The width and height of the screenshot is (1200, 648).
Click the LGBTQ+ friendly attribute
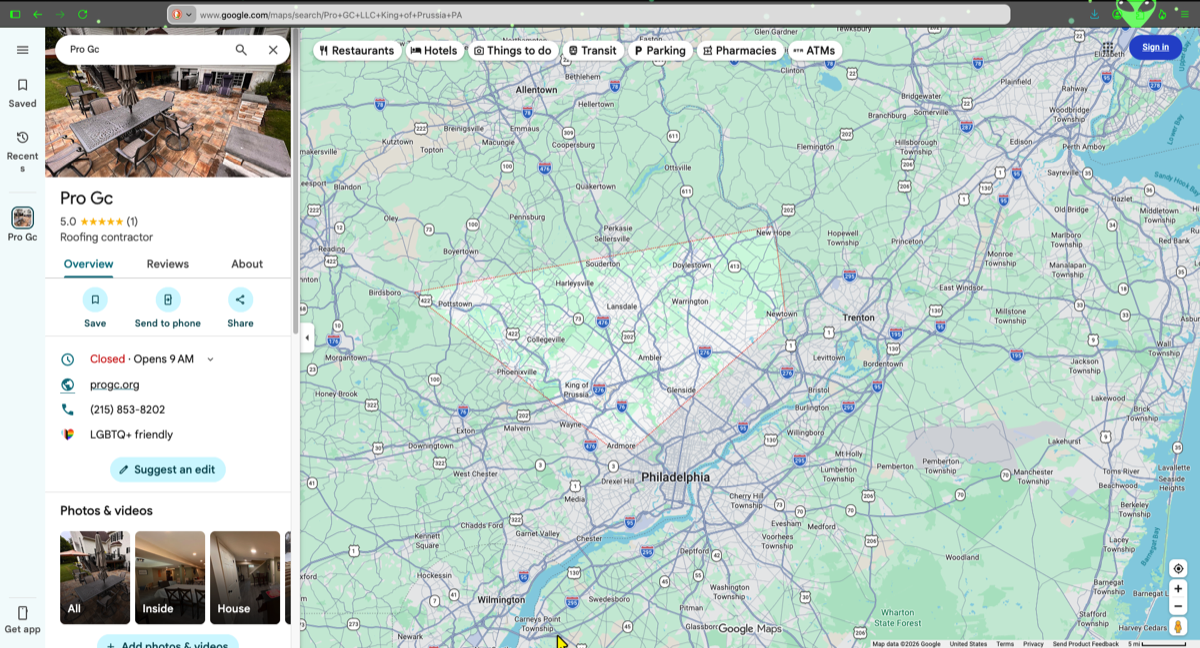131,435
